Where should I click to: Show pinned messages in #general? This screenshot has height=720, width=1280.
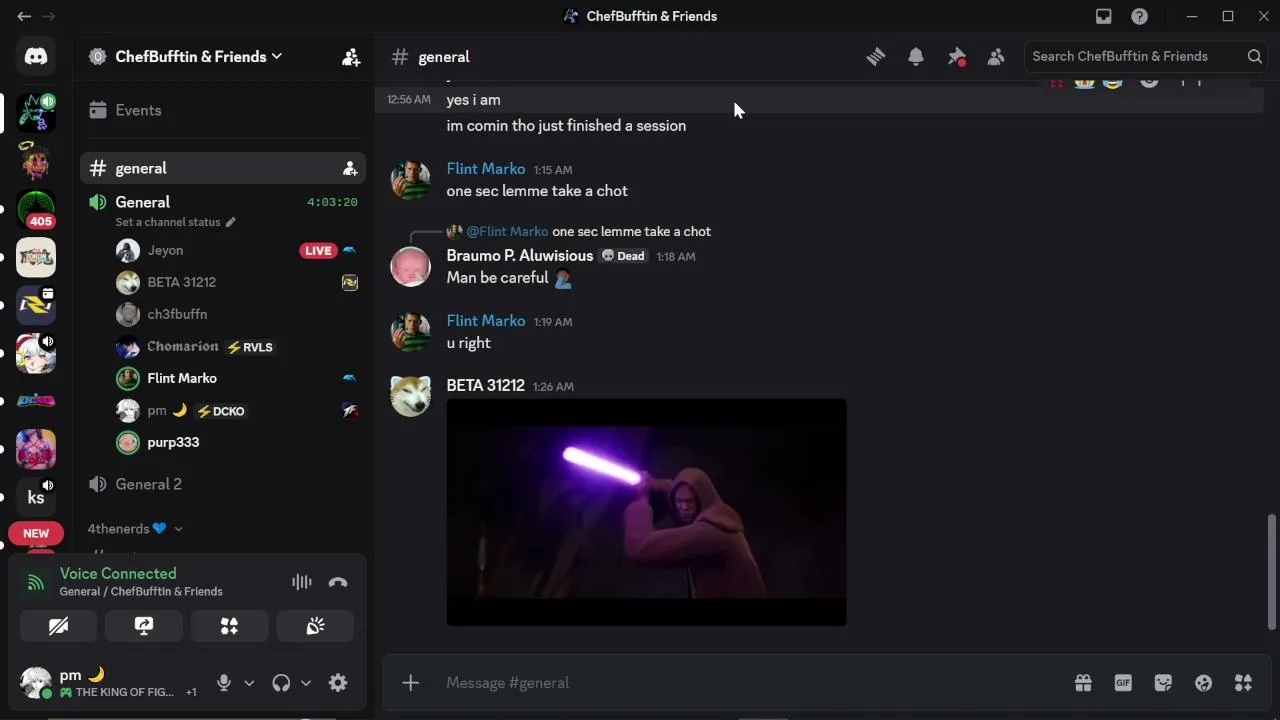pos(956,57)
